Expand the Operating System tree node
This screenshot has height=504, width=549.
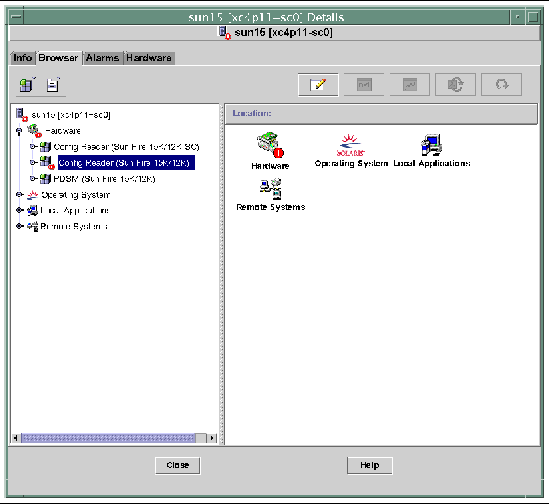tap(20, 194)
